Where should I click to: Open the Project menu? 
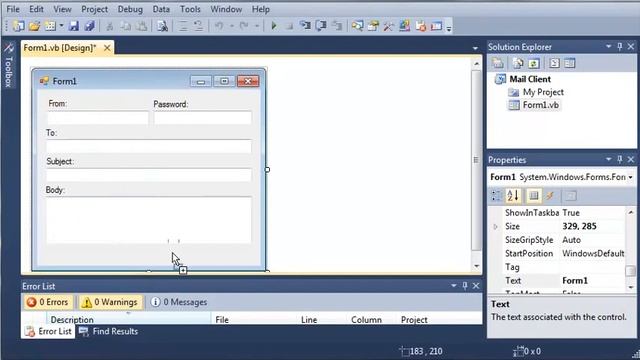(94, 9)
